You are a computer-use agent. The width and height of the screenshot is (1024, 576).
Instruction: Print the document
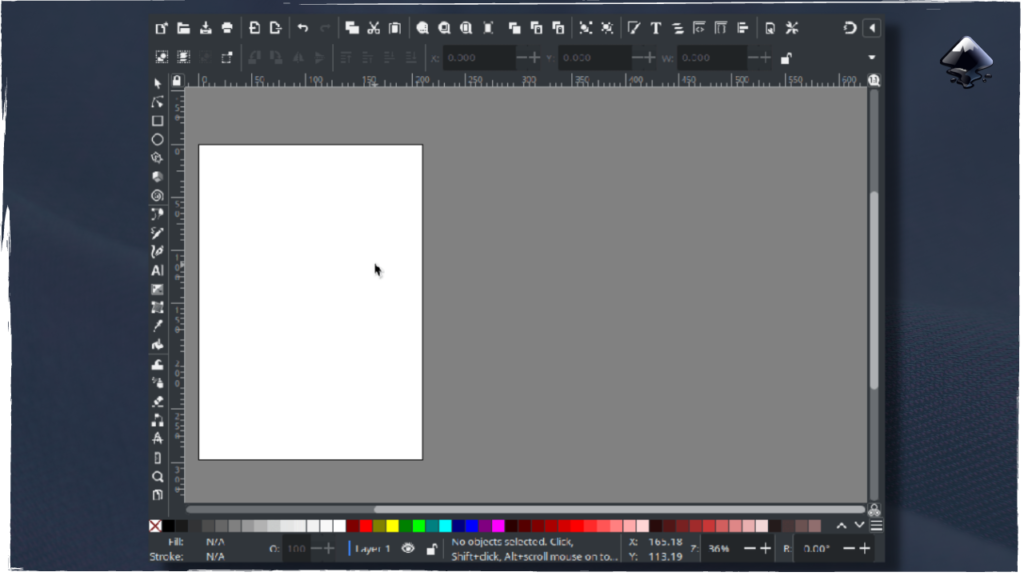click(227, 28)
